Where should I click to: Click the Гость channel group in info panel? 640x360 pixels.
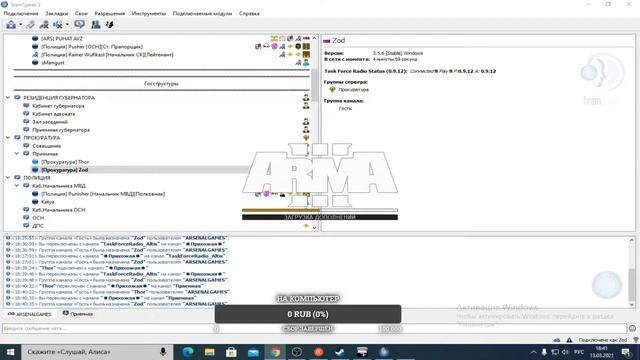pos(345,109)
